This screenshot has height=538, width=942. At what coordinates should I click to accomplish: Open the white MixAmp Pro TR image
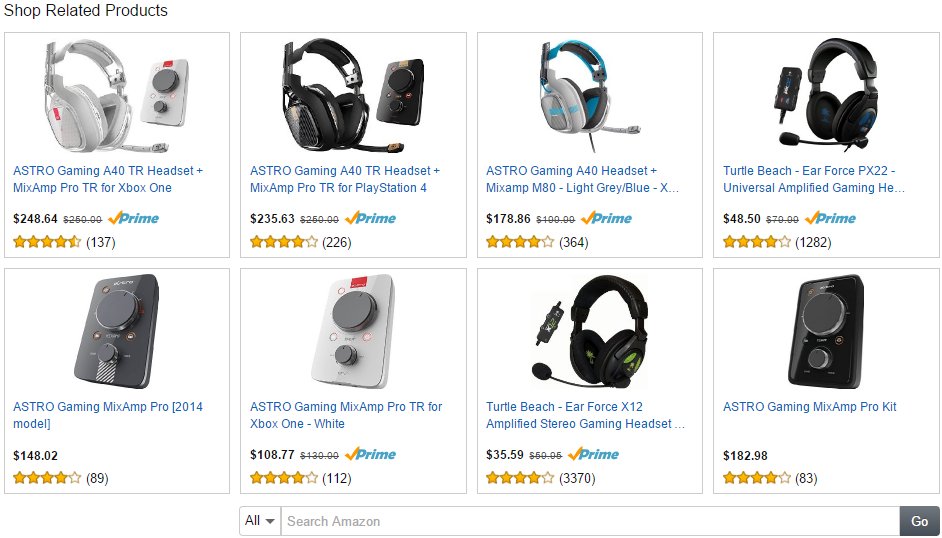click(x=353, y=331)
